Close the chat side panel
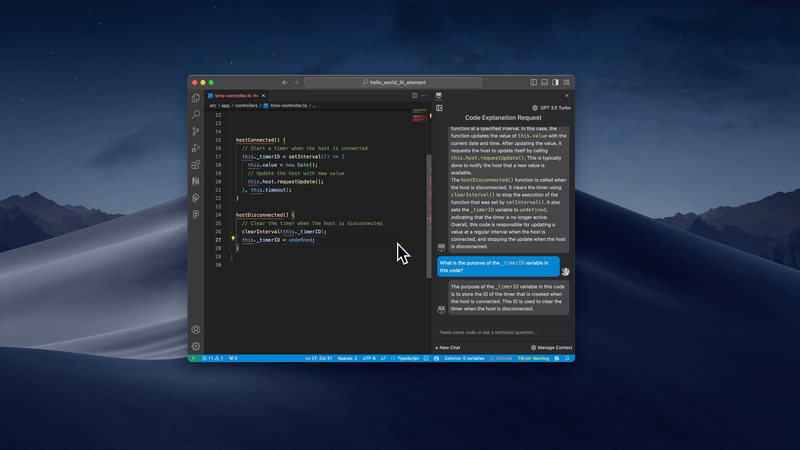 (x=567, y=95)
